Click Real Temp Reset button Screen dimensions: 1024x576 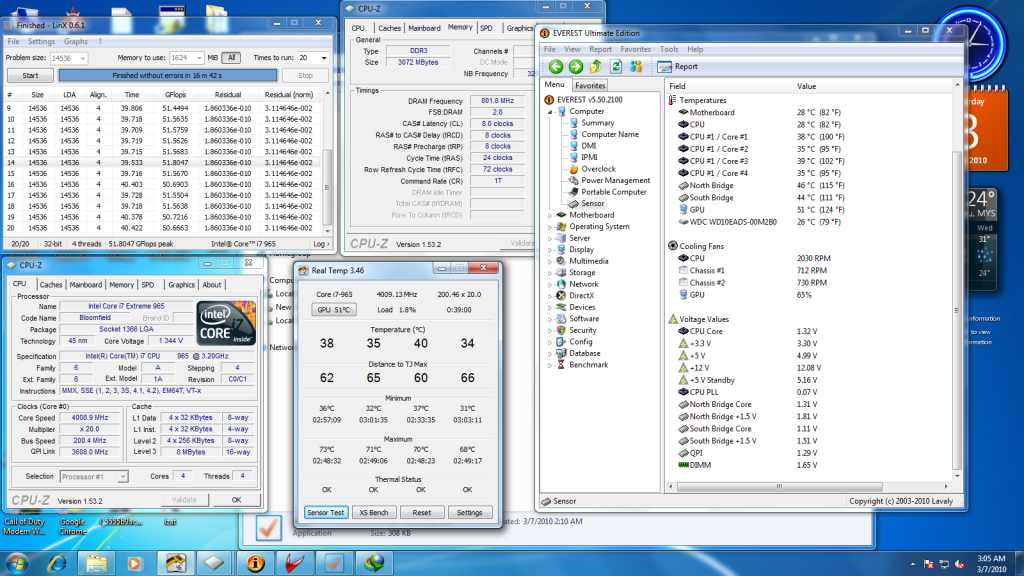click(422, 513)
